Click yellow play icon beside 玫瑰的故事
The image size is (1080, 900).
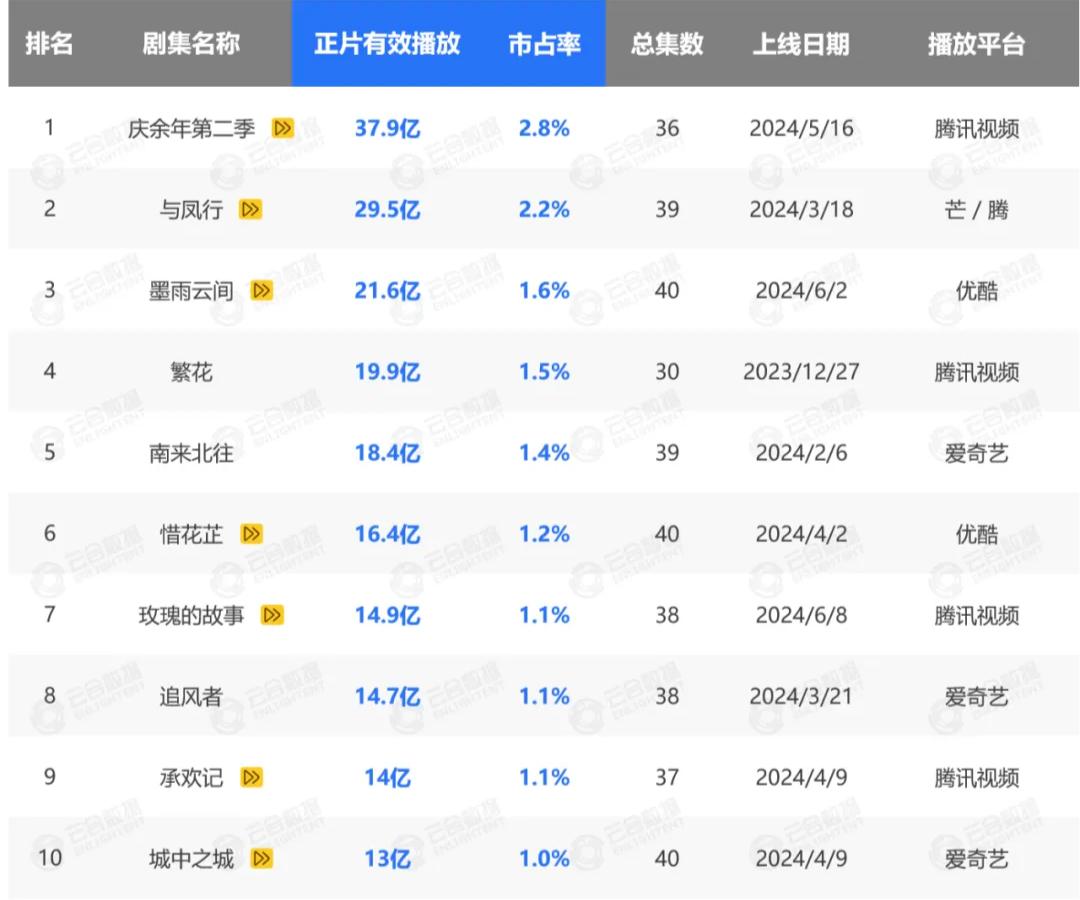272,615
